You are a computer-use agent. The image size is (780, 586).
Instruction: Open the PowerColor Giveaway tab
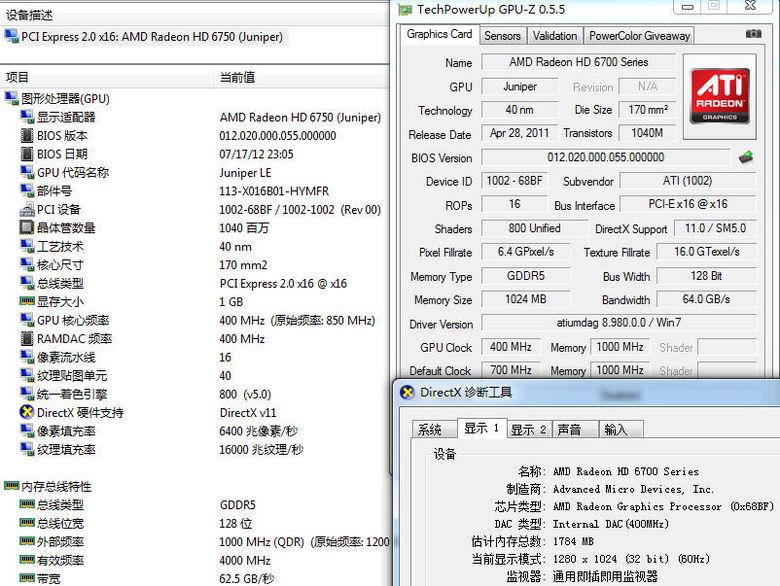639,36
